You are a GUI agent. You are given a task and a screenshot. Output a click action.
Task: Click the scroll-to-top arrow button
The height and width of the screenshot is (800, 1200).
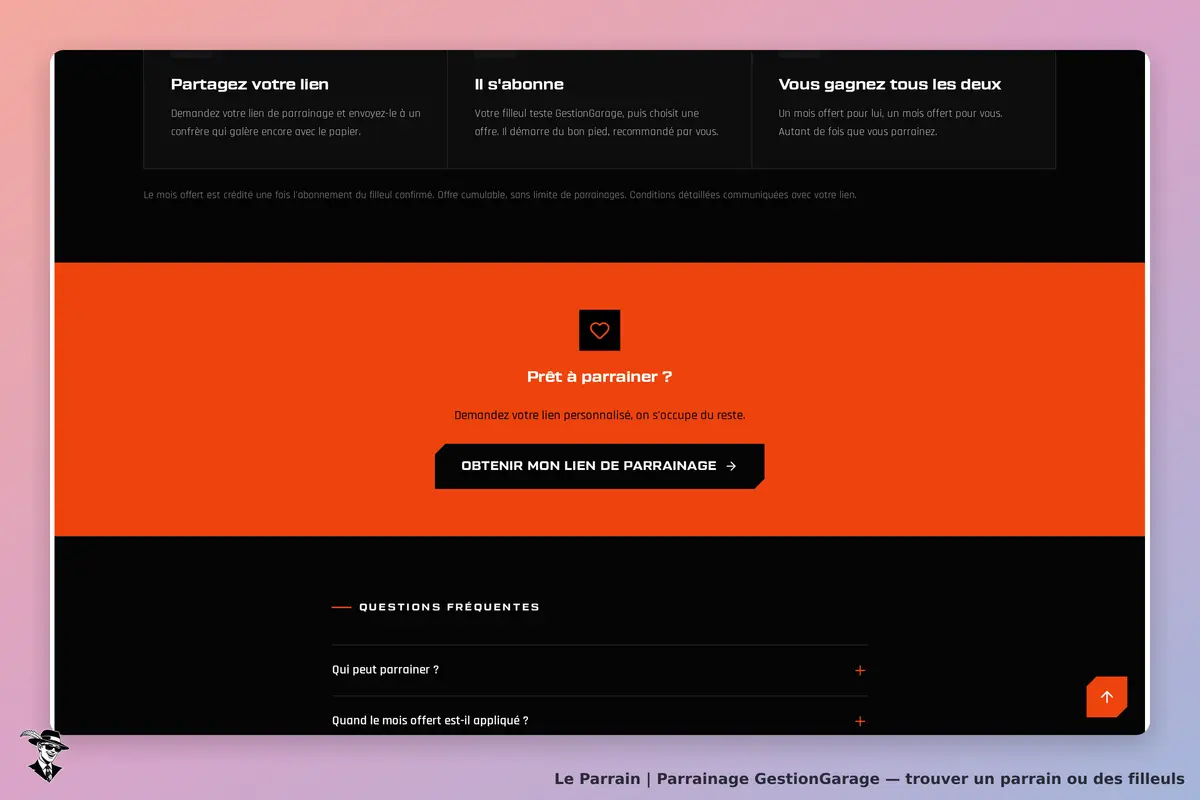click(x=1106, y=697)
